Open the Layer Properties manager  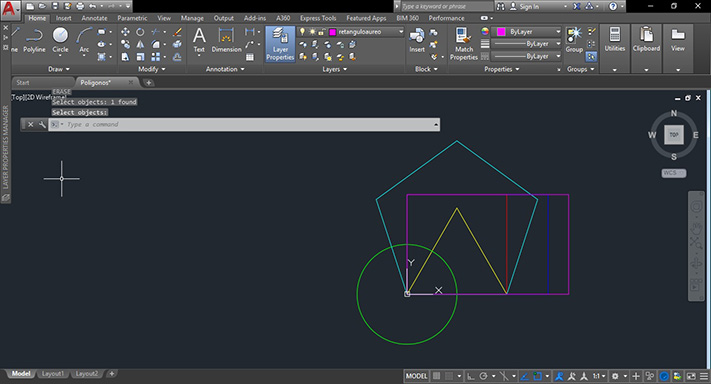[280, 44]
